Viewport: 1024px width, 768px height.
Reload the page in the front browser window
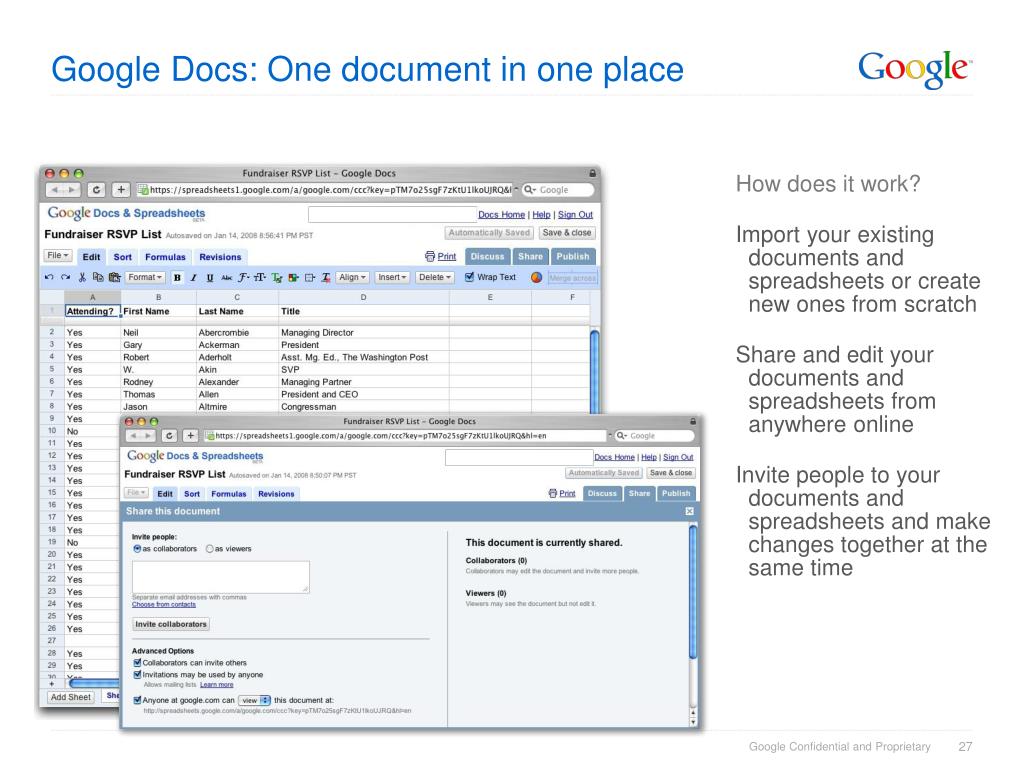click(169, 436)
